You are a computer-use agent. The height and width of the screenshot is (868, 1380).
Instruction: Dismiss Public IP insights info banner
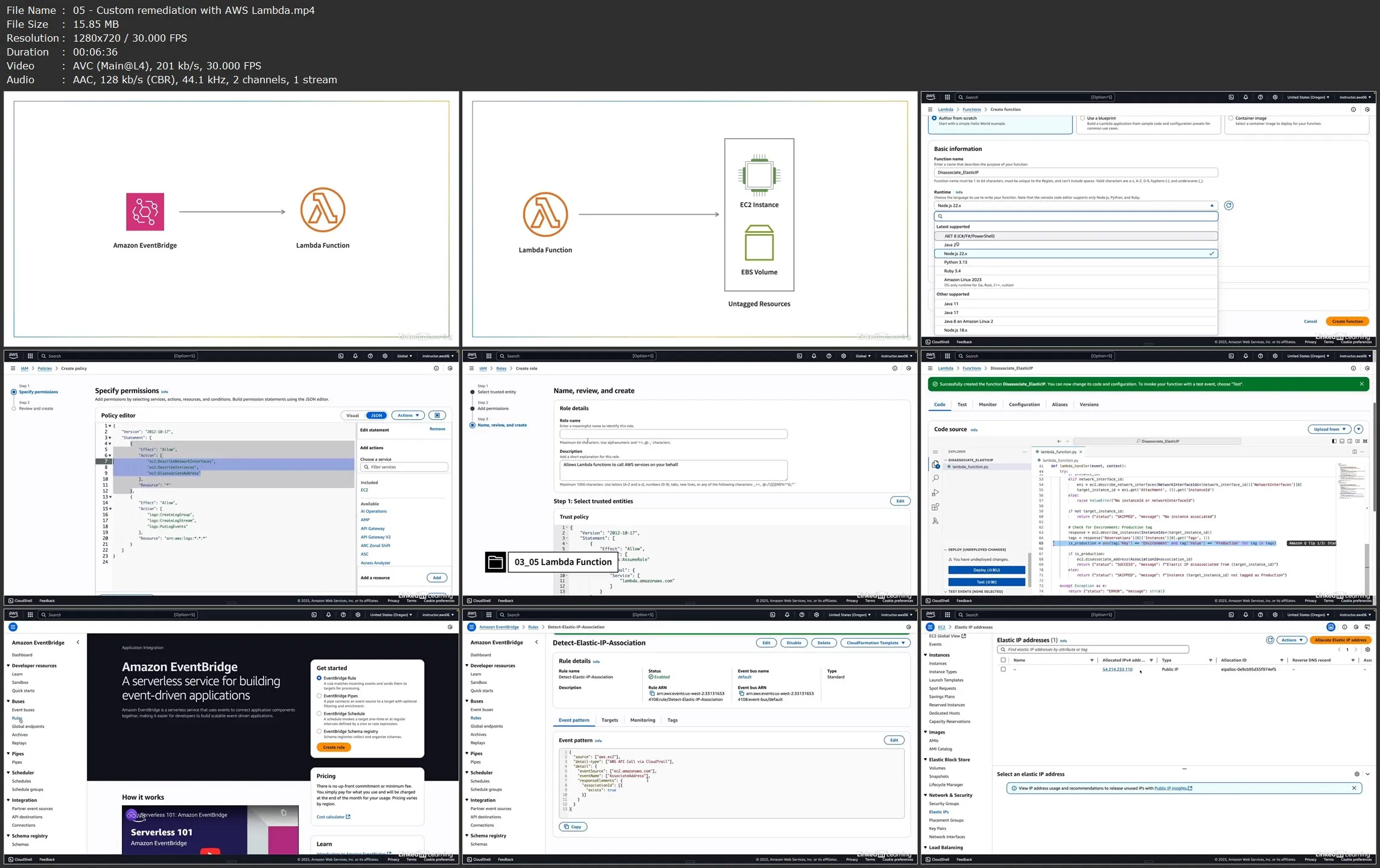click(x=1354, y=788)
